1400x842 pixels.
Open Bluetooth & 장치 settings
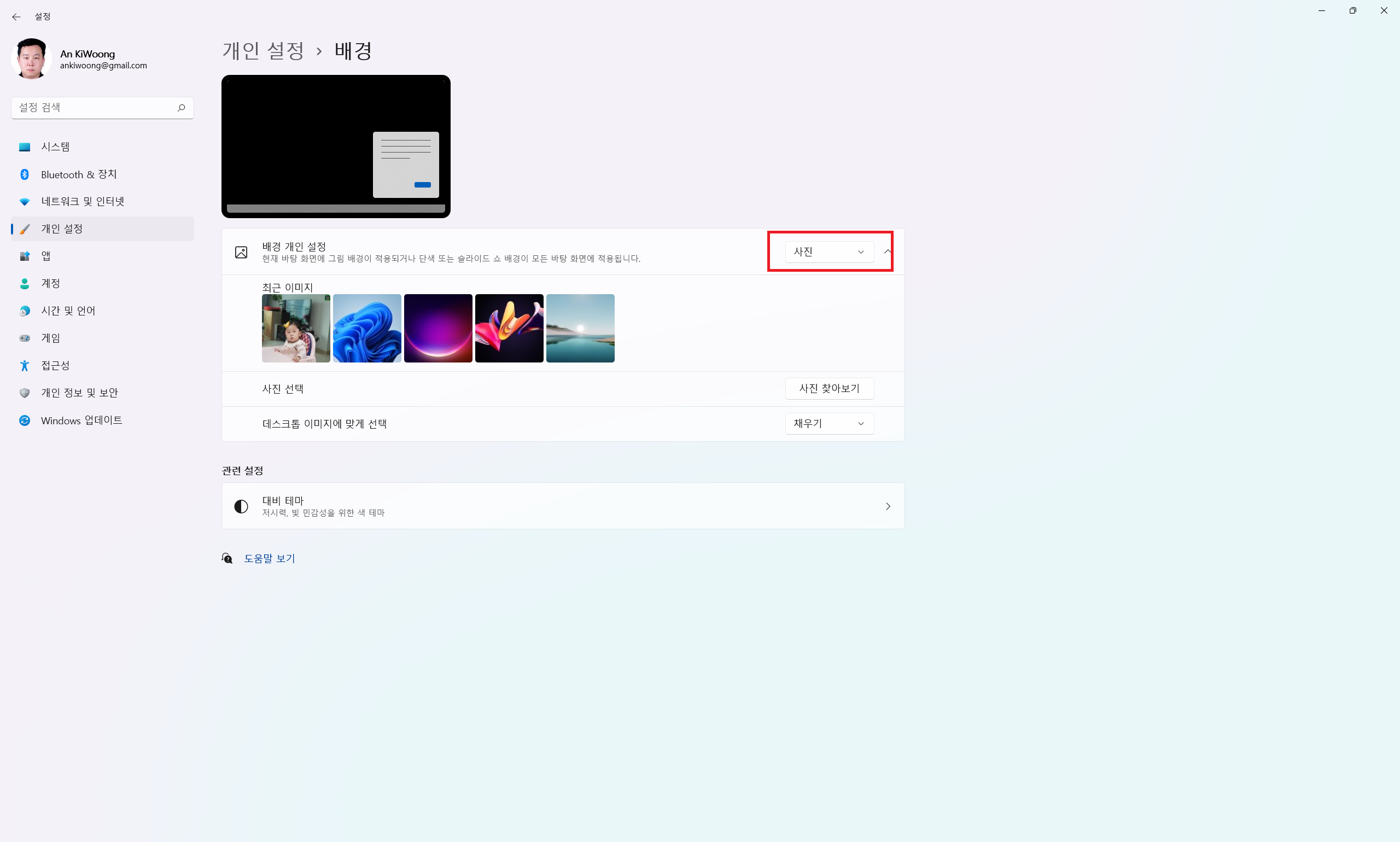(x=78, y=174)
